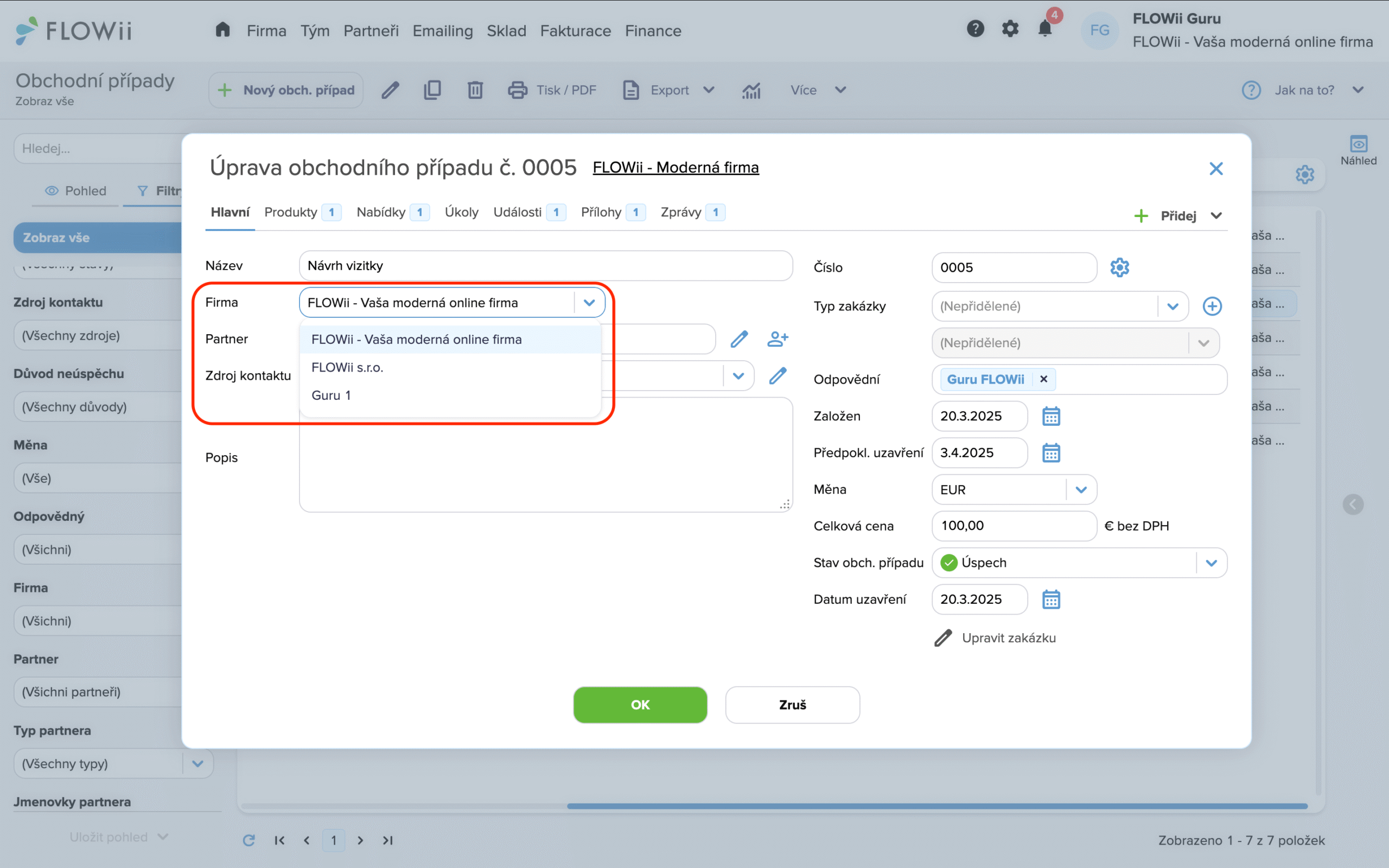This screenshot has height=868, width=1389.
Task: Close the edit dialog with X
Action: (x=1216, y=168)
